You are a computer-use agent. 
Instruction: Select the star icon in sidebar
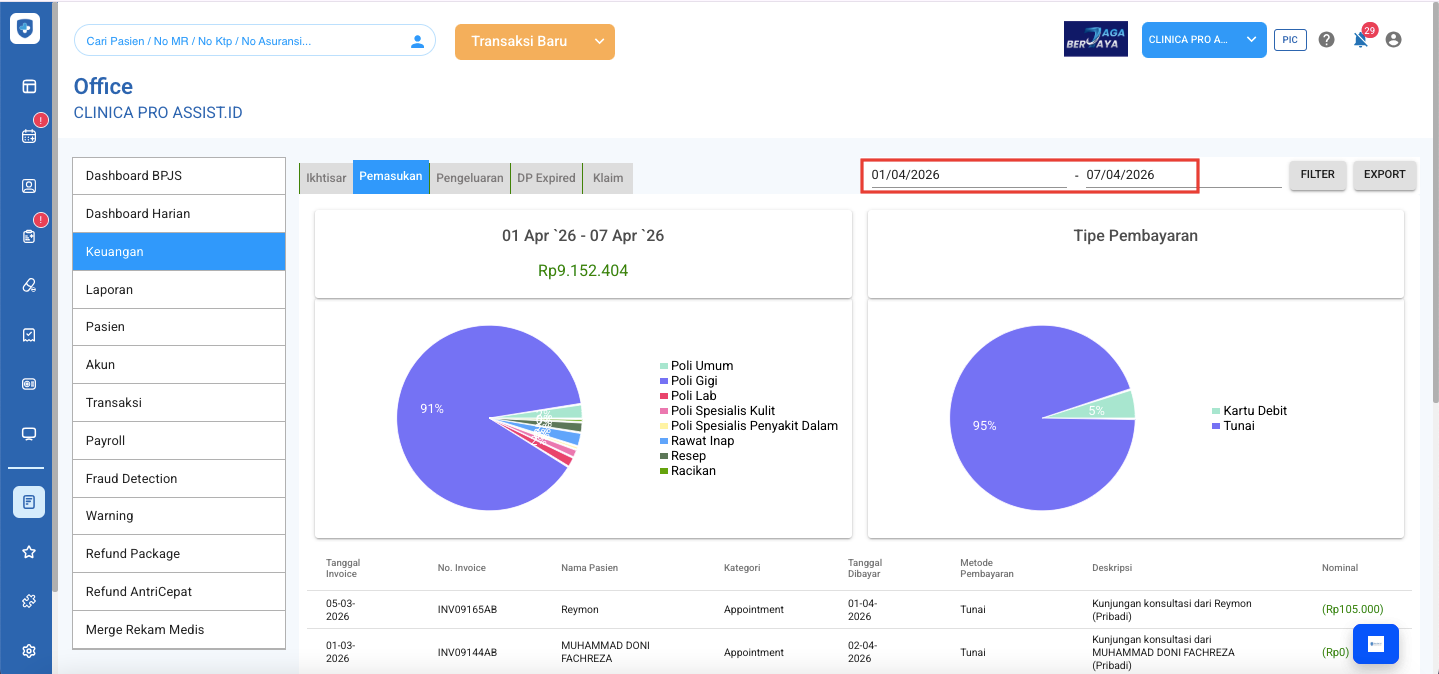point(29,552)
